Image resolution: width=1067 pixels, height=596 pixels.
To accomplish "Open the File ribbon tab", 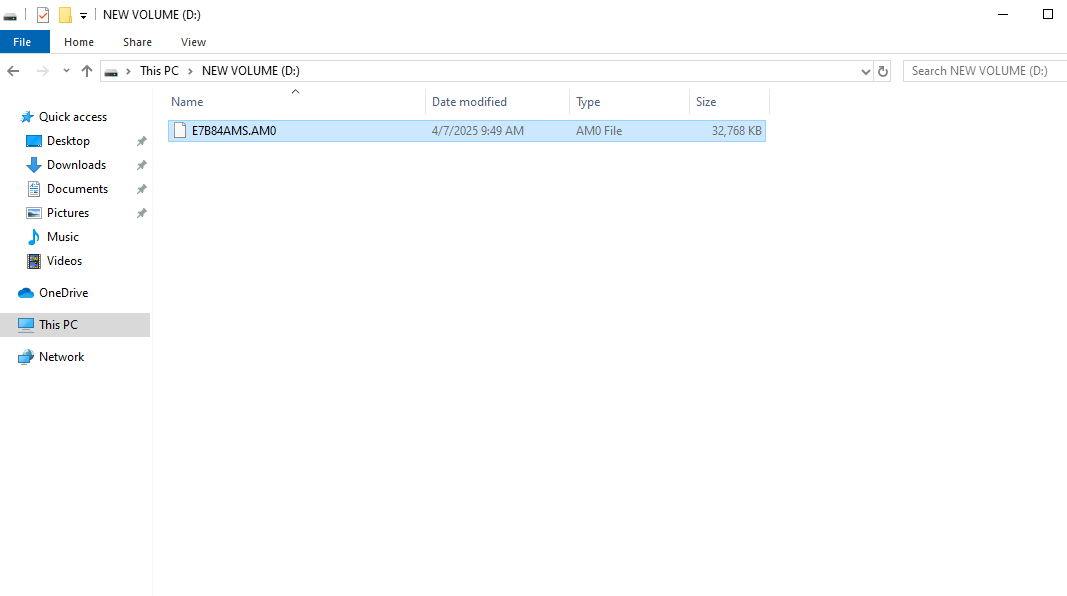I will coord(24,42).
